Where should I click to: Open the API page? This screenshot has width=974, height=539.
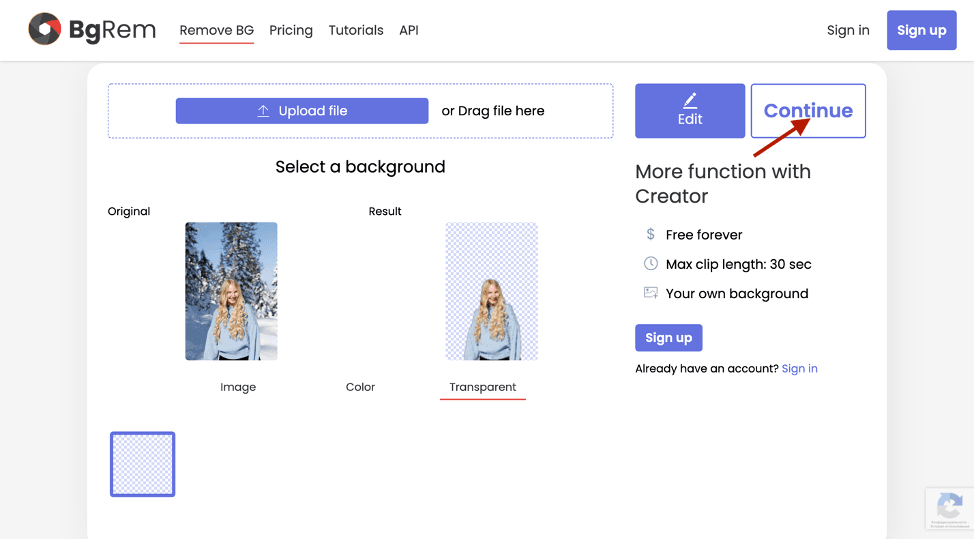coord(409,30)
